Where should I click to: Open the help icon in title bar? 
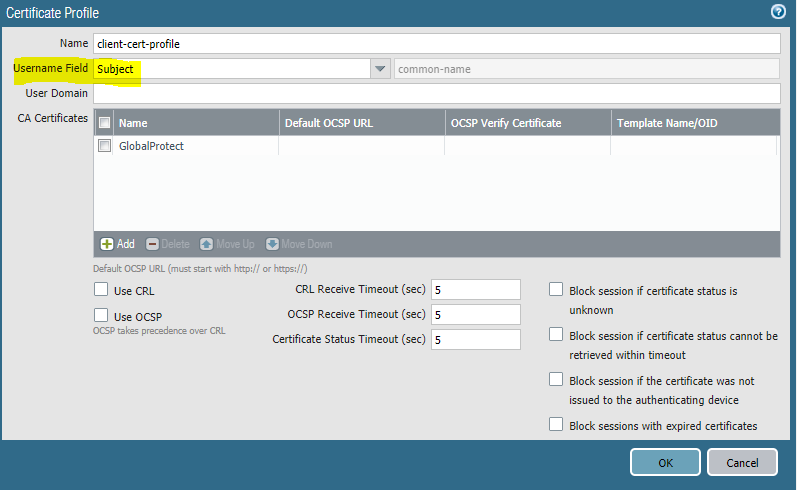click(x=777, y=12)
